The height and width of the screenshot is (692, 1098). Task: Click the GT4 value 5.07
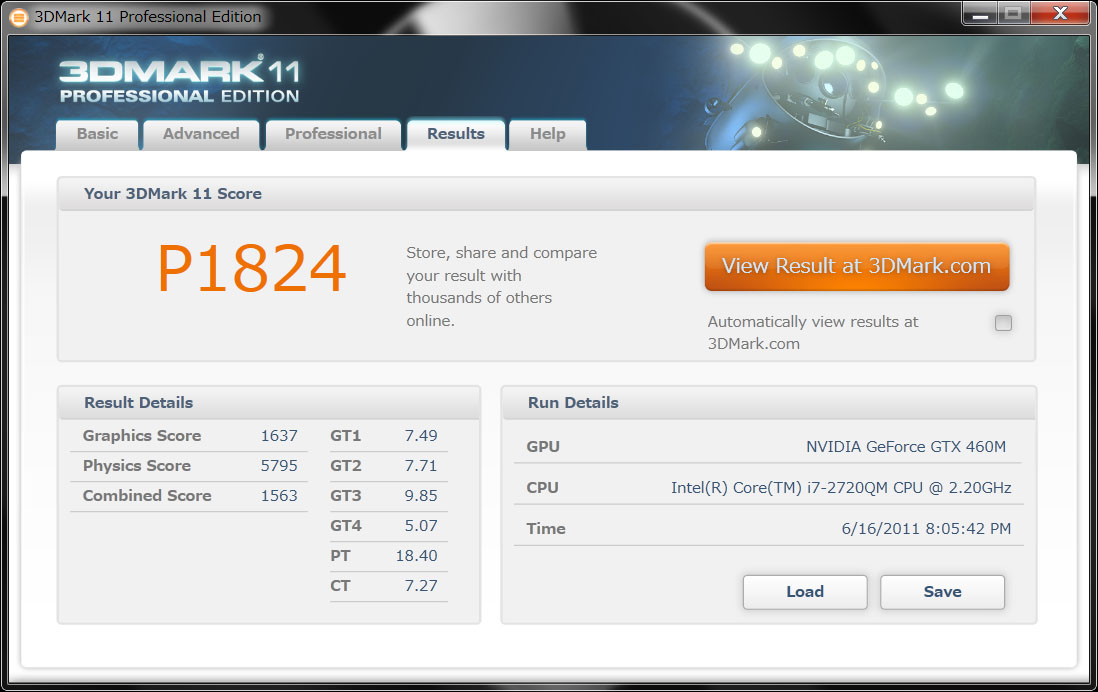(x=421, y=526)
